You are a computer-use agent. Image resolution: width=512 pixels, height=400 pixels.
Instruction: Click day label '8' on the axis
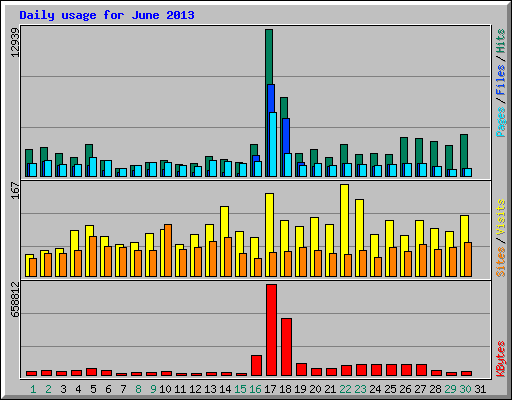click(138, 389)
